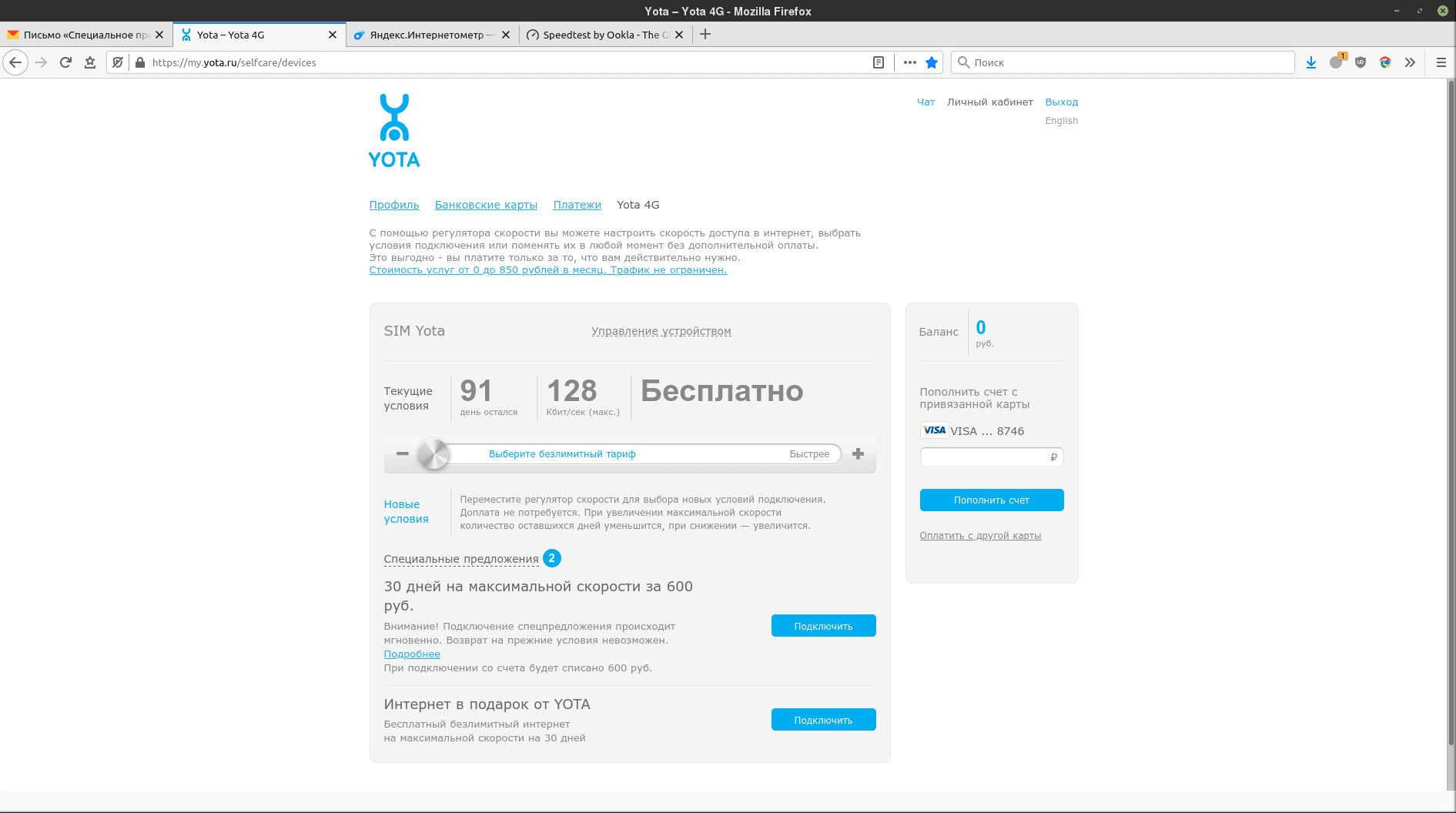Close the Письмо «Специальное пр» tab
Screen dimensions: 1456x813
pyautogui.click(x=159, y=35)
